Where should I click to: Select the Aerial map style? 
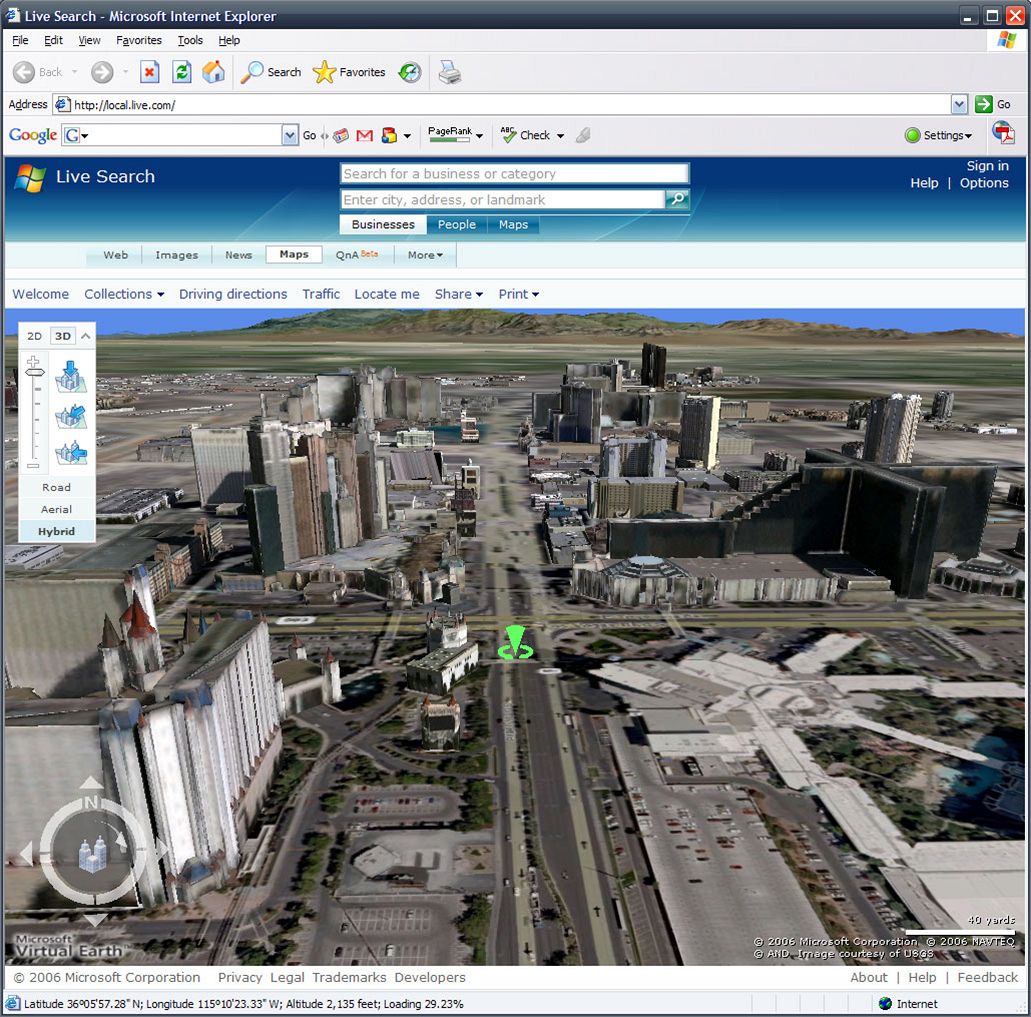click(57, 509)
